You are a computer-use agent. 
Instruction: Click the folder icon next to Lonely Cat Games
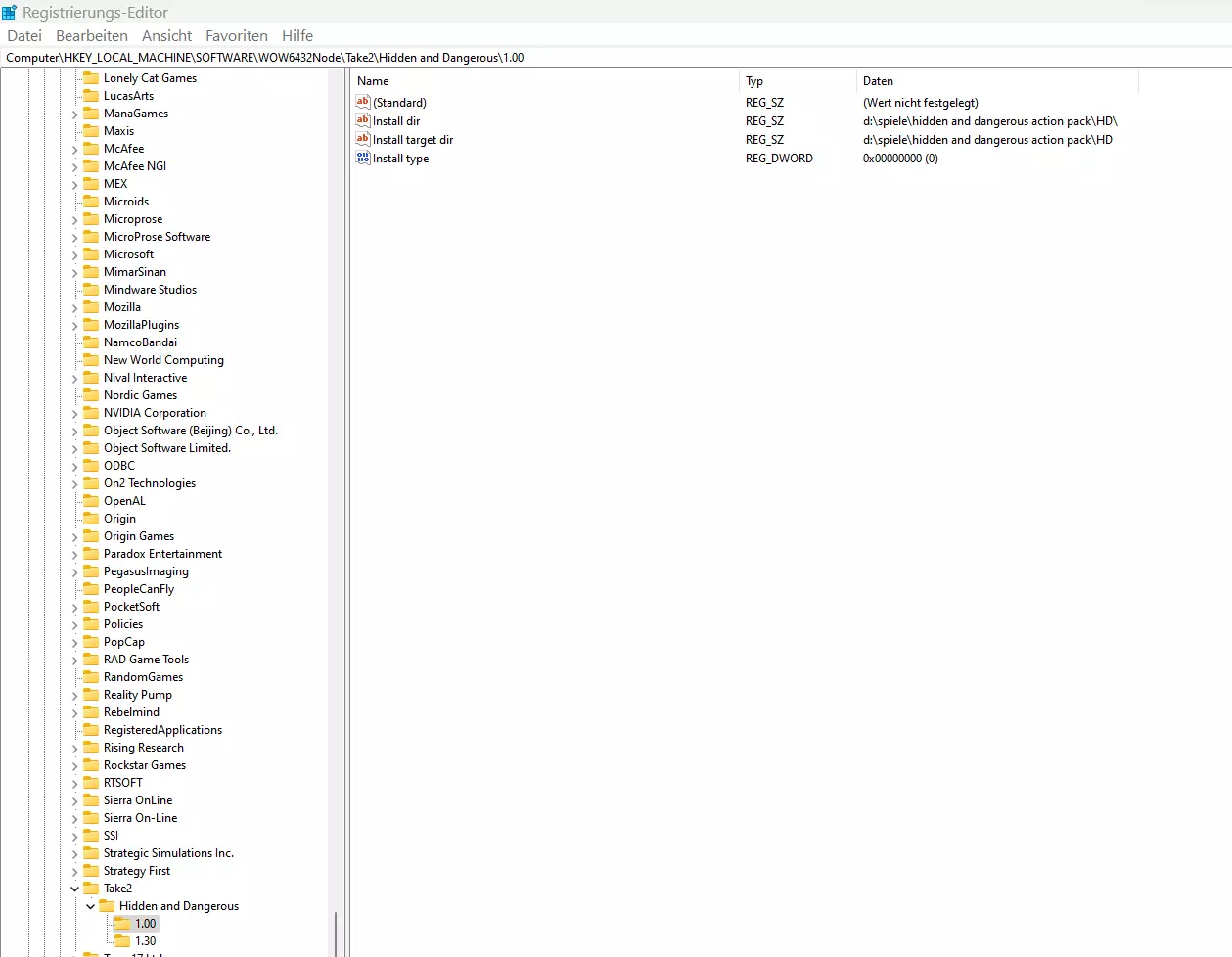91,78
